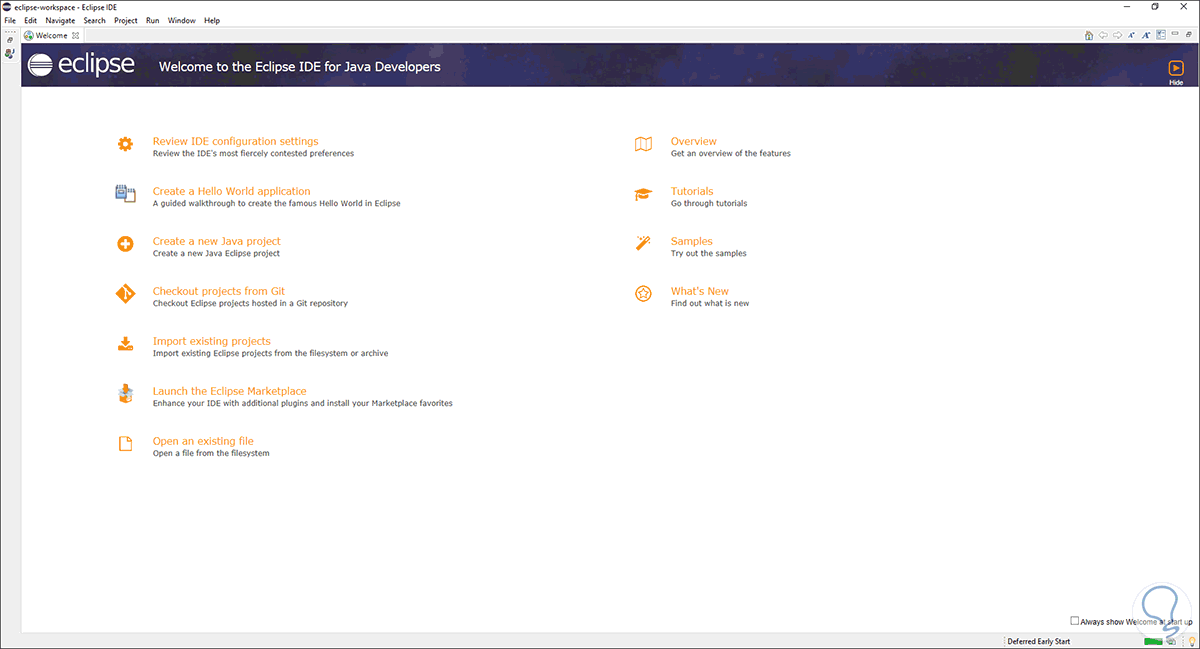Screen dimensions: 1200x649
Task: Open Create a Hello World application link
Action: pos(231,191)
